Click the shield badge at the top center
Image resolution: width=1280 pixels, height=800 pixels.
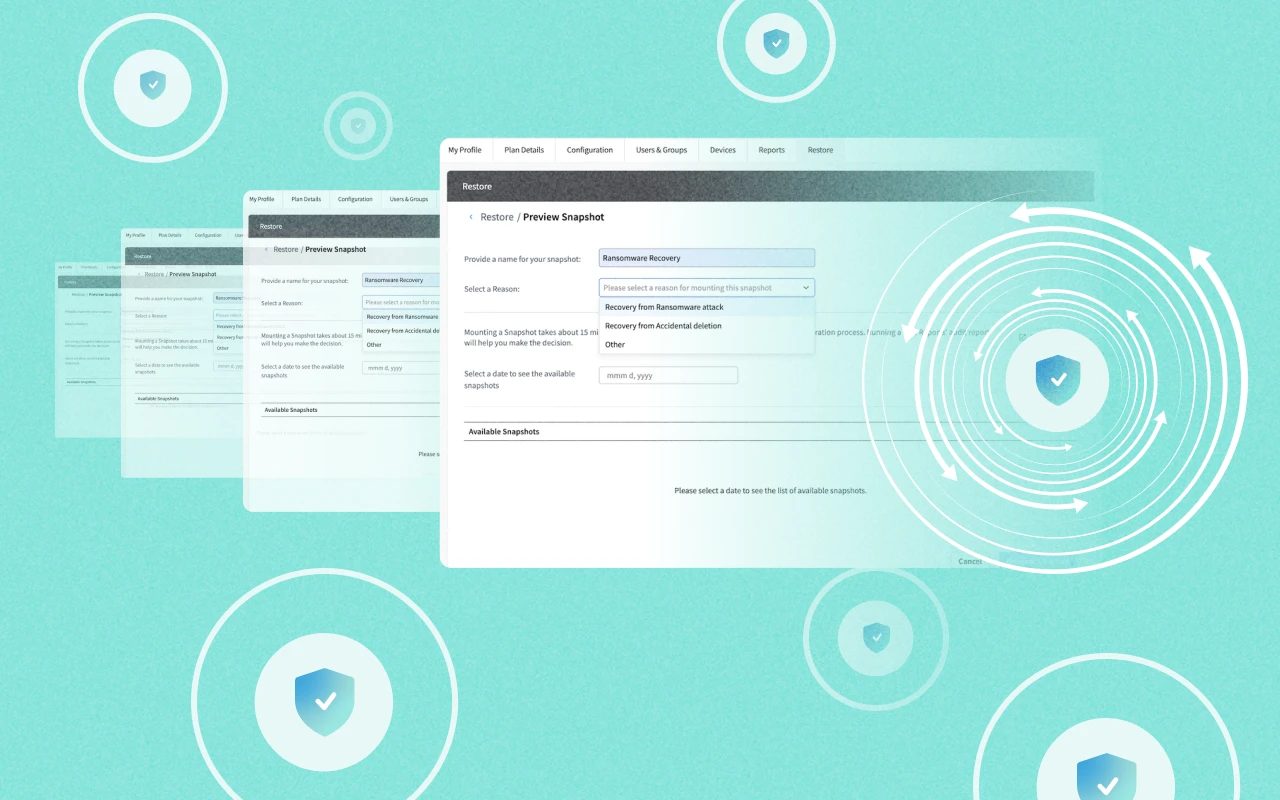(776, 44)
